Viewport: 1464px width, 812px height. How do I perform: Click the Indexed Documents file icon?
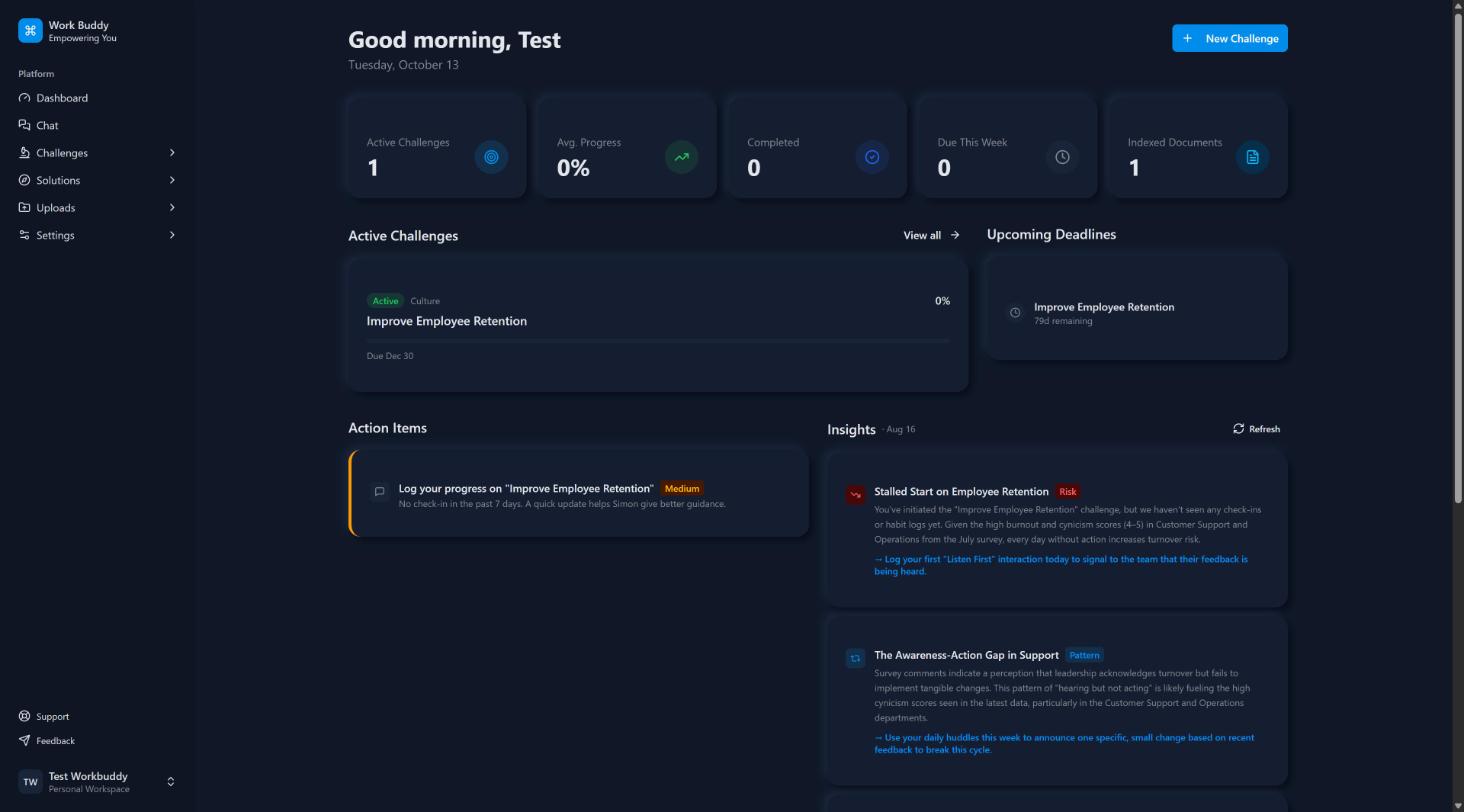coord(1252,157)
